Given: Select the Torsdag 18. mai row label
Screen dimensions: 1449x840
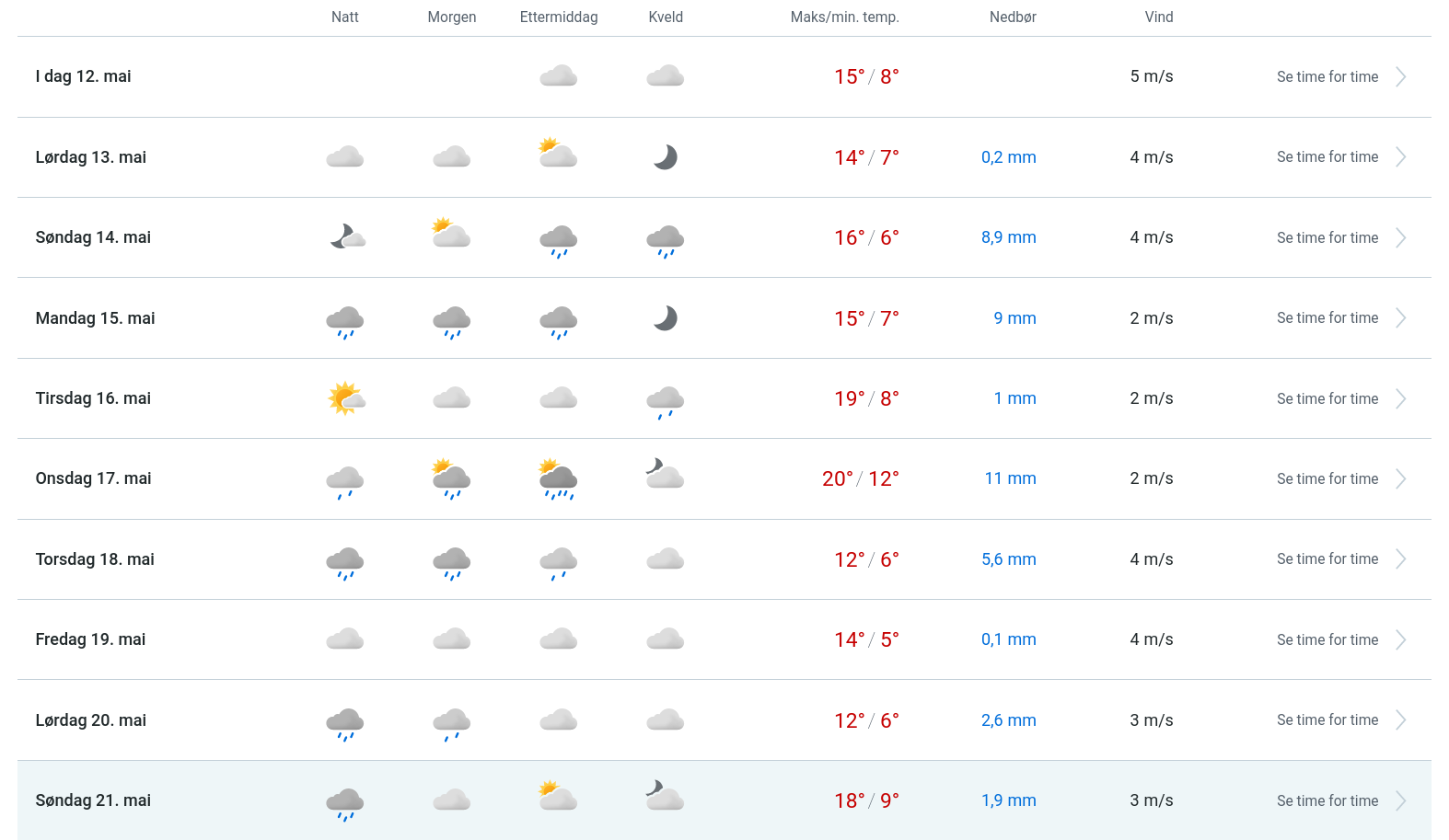Looking at the screenshot, I should (95, 559).
